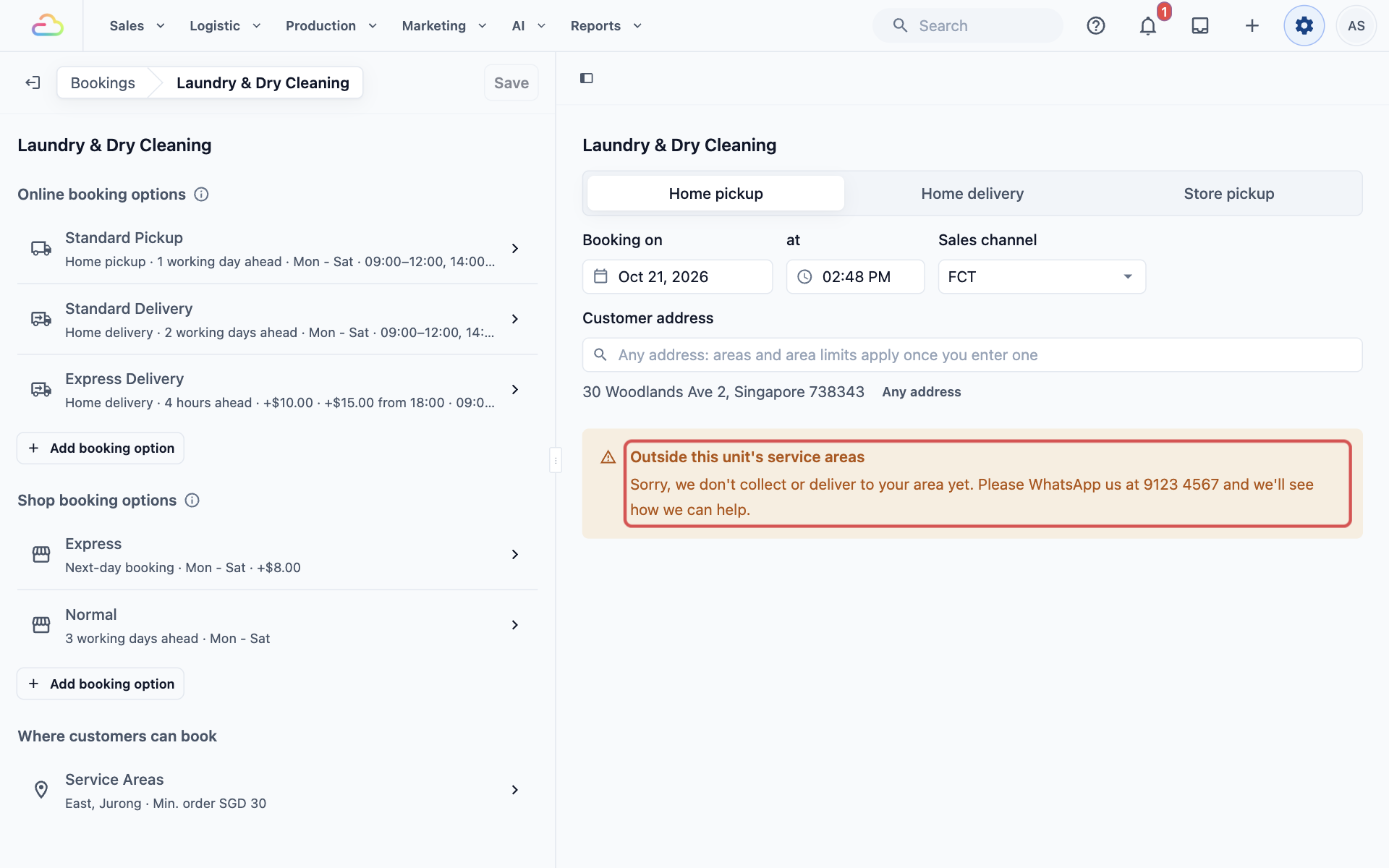Add booking option under Shop booking options

(x=101, y=684)
